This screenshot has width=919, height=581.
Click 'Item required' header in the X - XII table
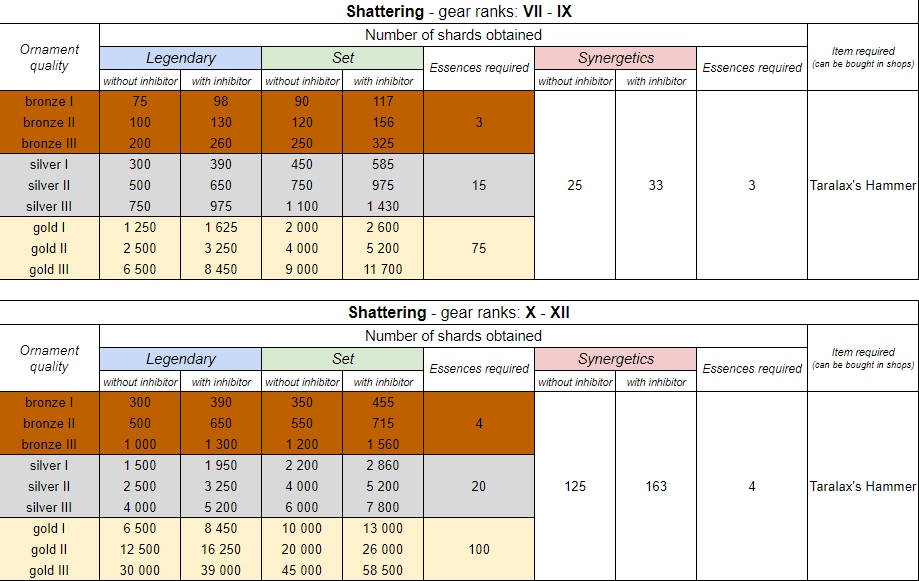pyautogui.click(x=863, y=358)
